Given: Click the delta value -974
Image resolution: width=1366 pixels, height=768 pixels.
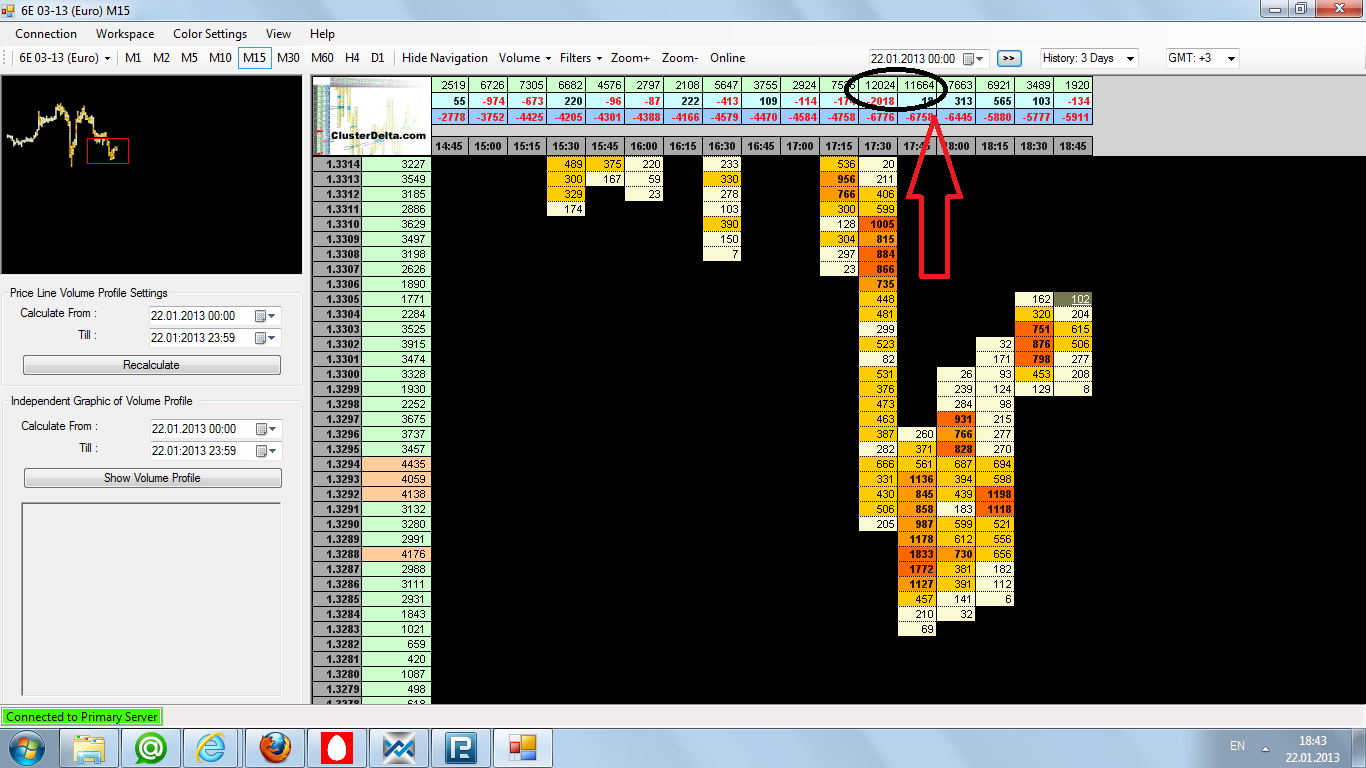Looking at the screenshot, I should pos(488,101).
